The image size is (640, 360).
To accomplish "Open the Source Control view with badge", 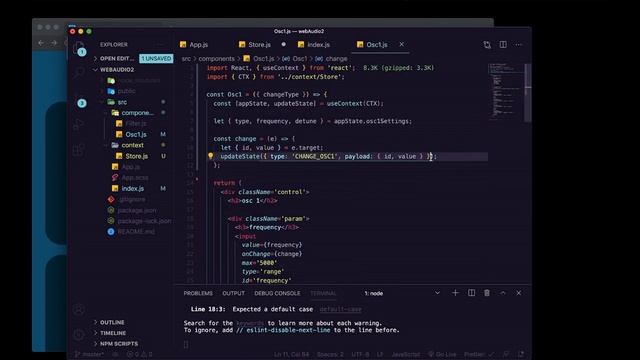I will coord(80,100).
